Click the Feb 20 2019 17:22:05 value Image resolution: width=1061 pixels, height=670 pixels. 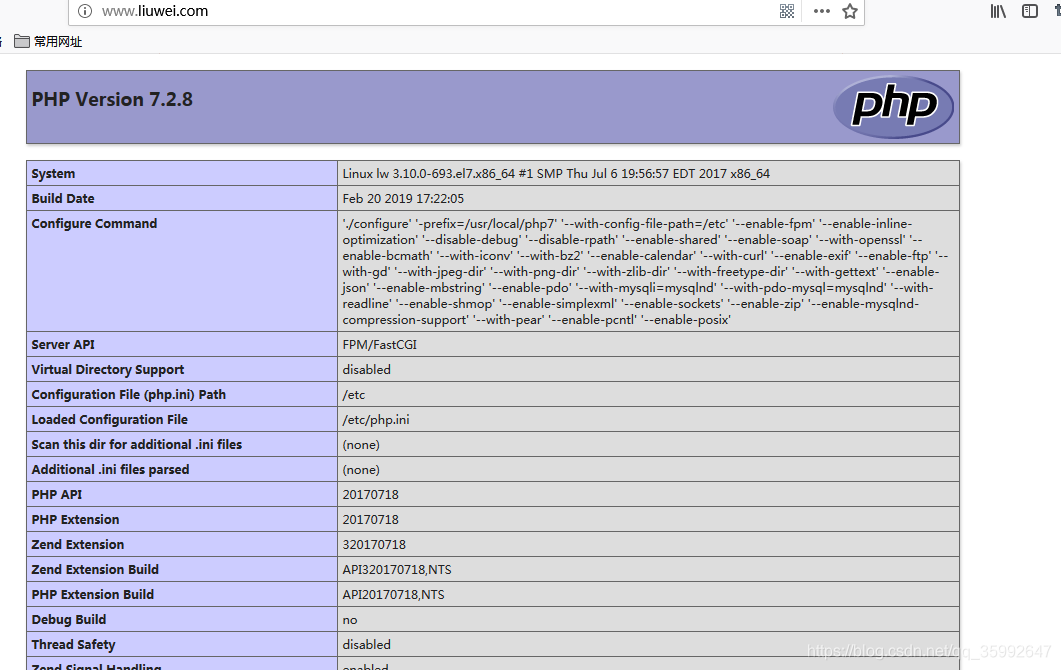coord(403,198)
